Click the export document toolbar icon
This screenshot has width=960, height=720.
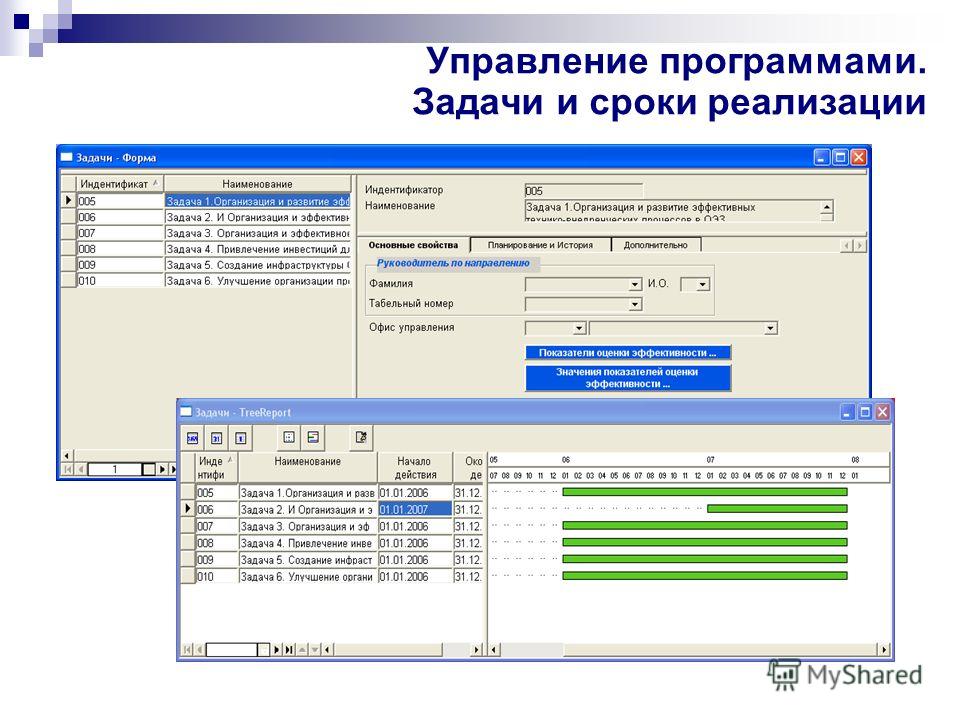pos(361,437)
